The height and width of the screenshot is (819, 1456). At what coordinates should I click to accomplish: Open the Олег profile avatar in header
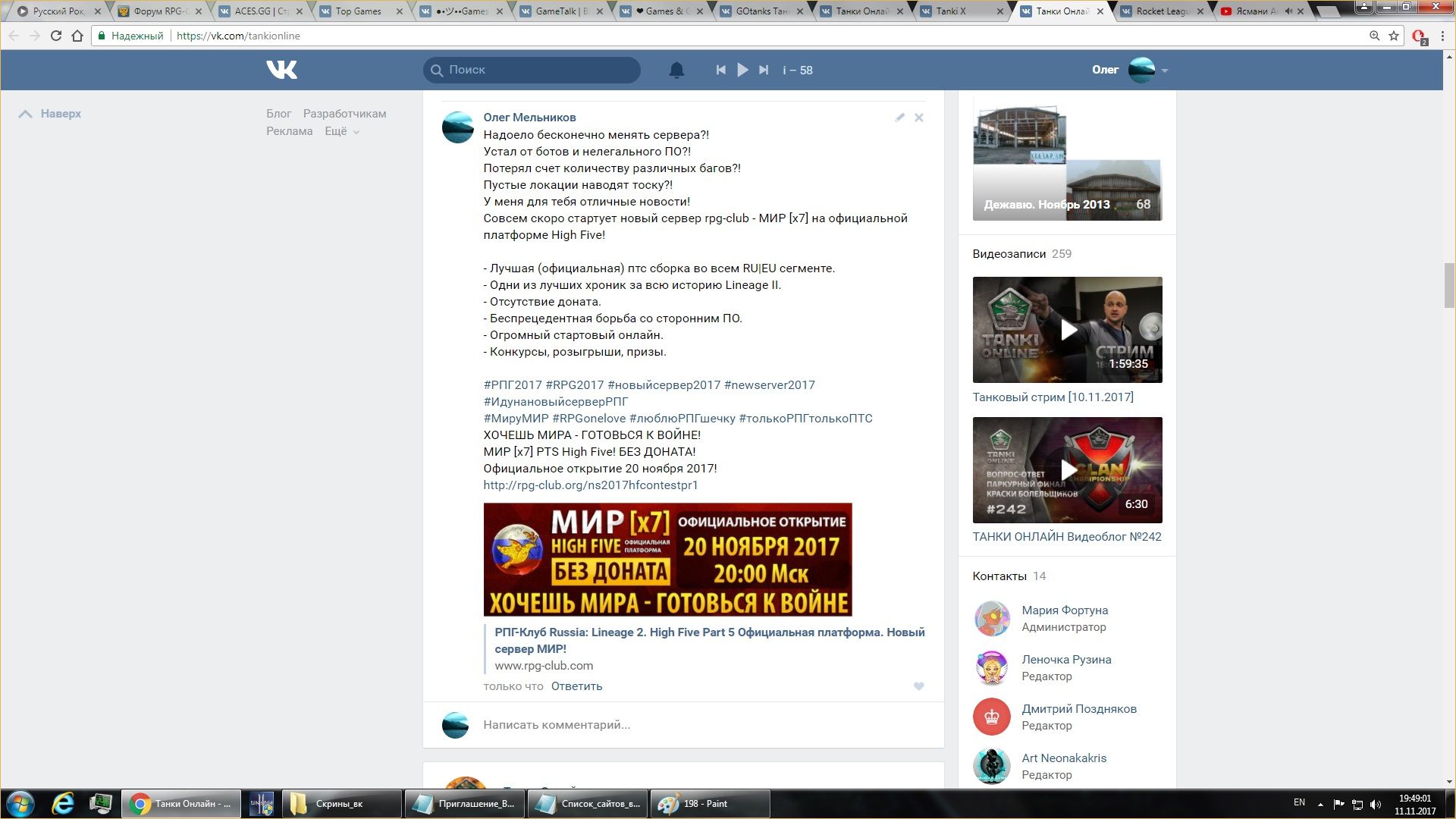(x=1141, y=70)
